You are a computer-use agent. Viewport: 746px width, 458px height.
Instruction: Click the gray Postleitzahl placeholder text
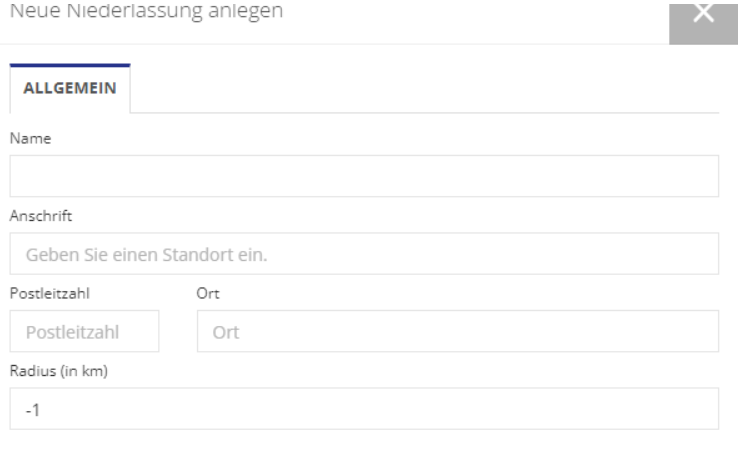click(x=72, y=332)
